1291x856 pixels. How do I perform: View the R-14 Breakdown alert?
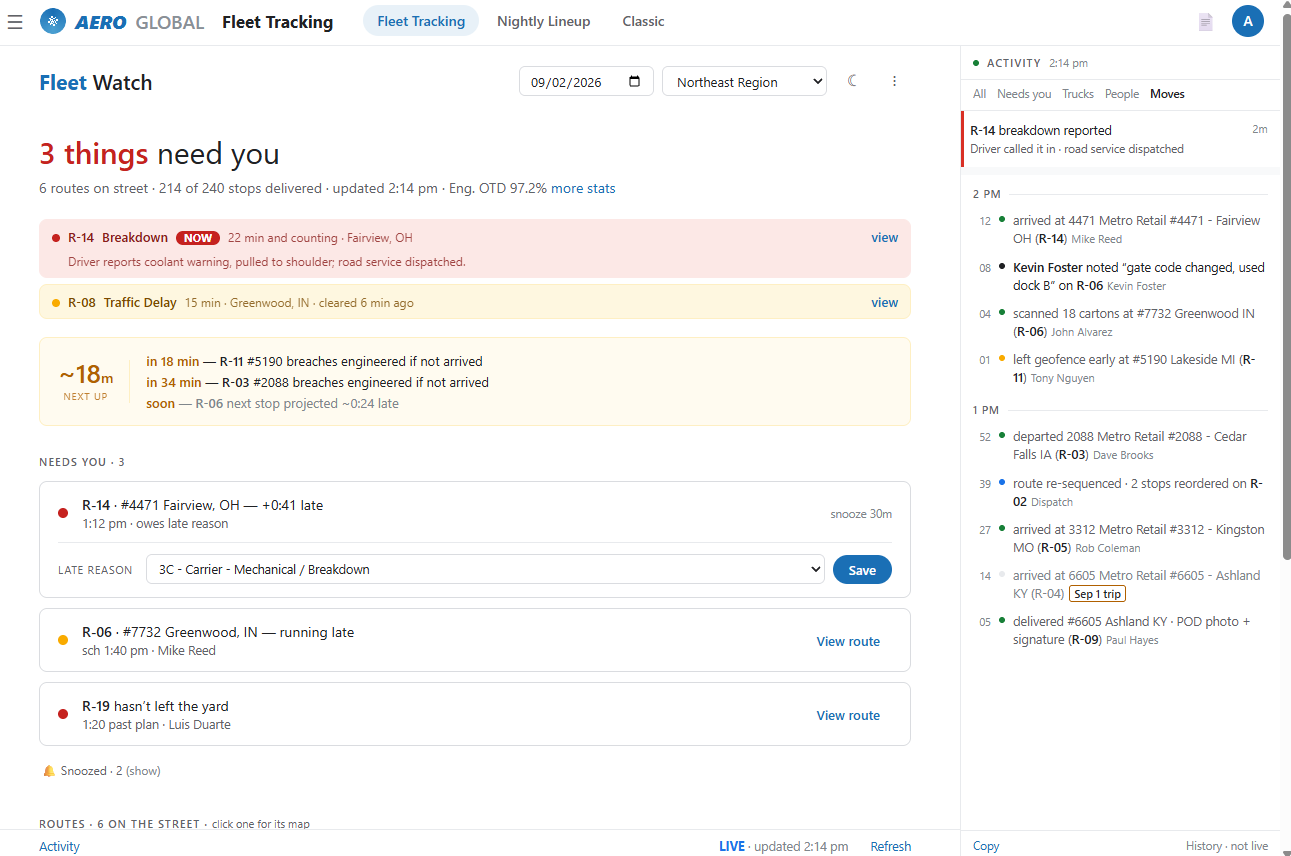884,238
